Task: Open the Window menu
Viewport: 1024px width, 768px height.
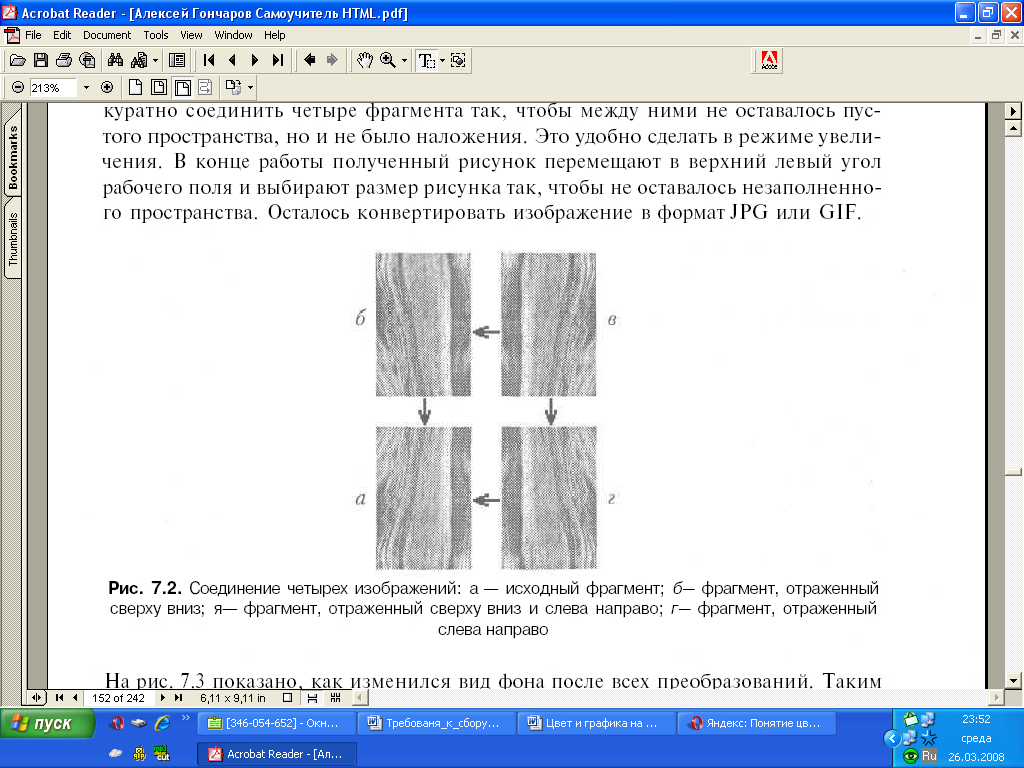Action: tap(233, 35)
